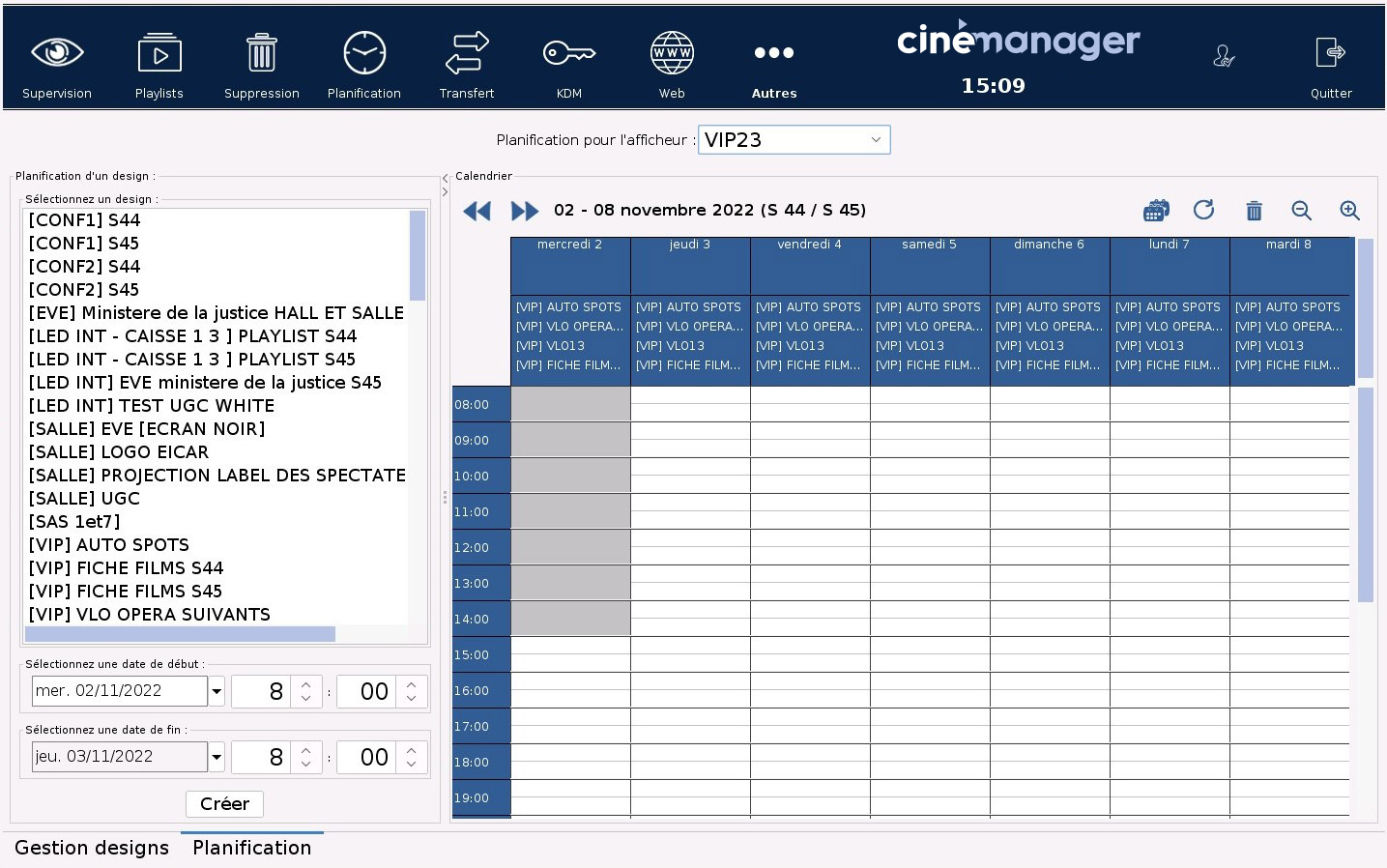Open the Transfert arrows icon
The width and height of the screenshot is (1387, 868).
click(x=467, y=54)
